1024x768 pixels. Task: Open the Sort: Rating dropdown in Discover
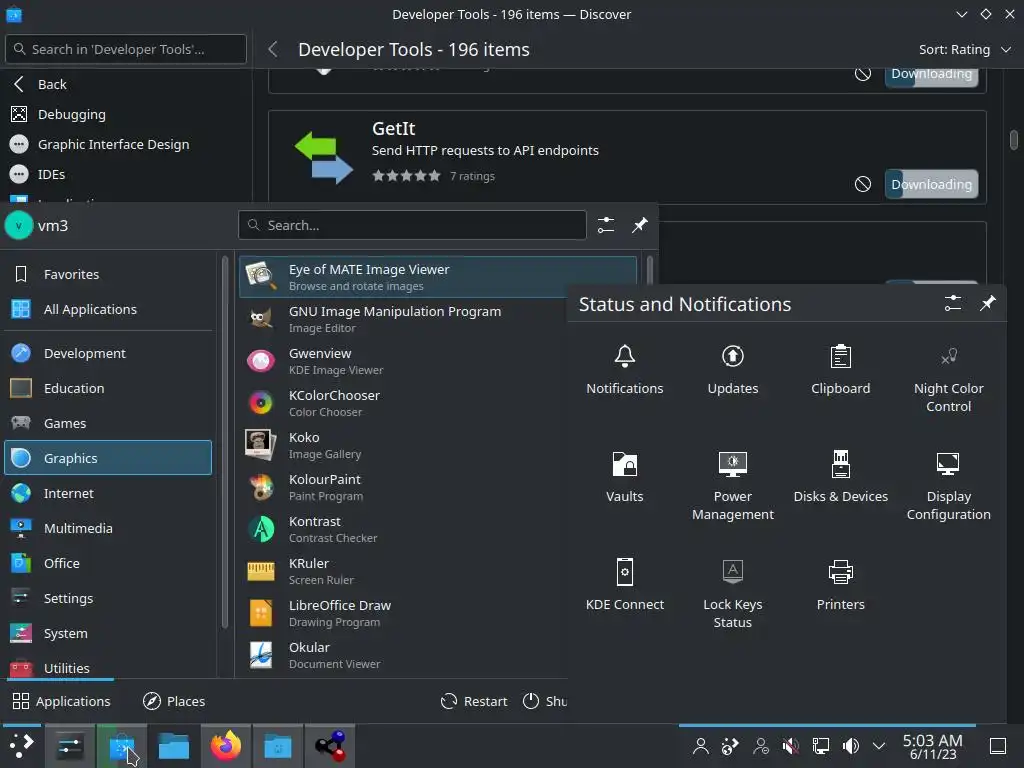pos(965,50)
